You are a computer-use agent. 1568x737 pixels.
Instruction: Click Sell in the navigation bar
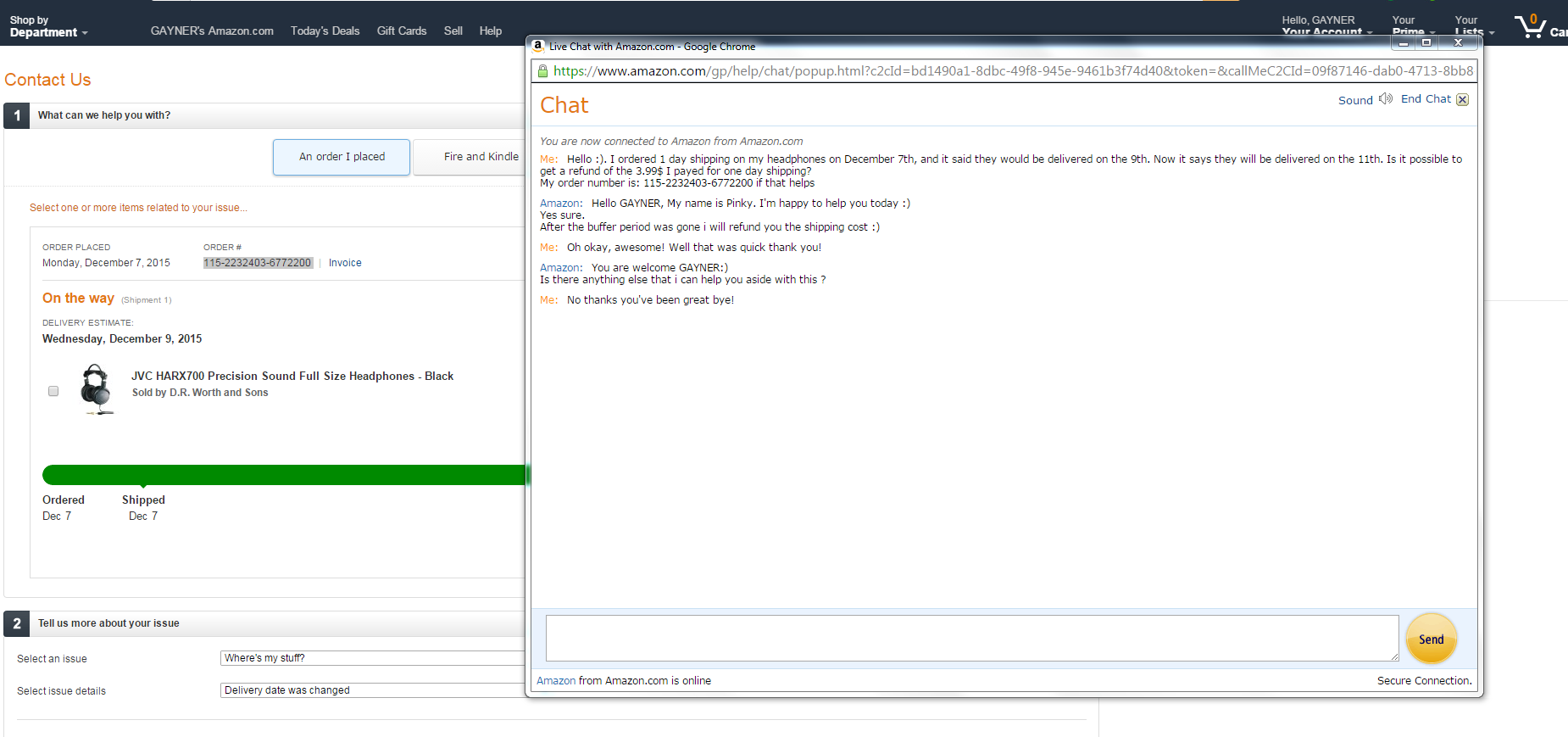pyautogui.click(x=453, y=31)
